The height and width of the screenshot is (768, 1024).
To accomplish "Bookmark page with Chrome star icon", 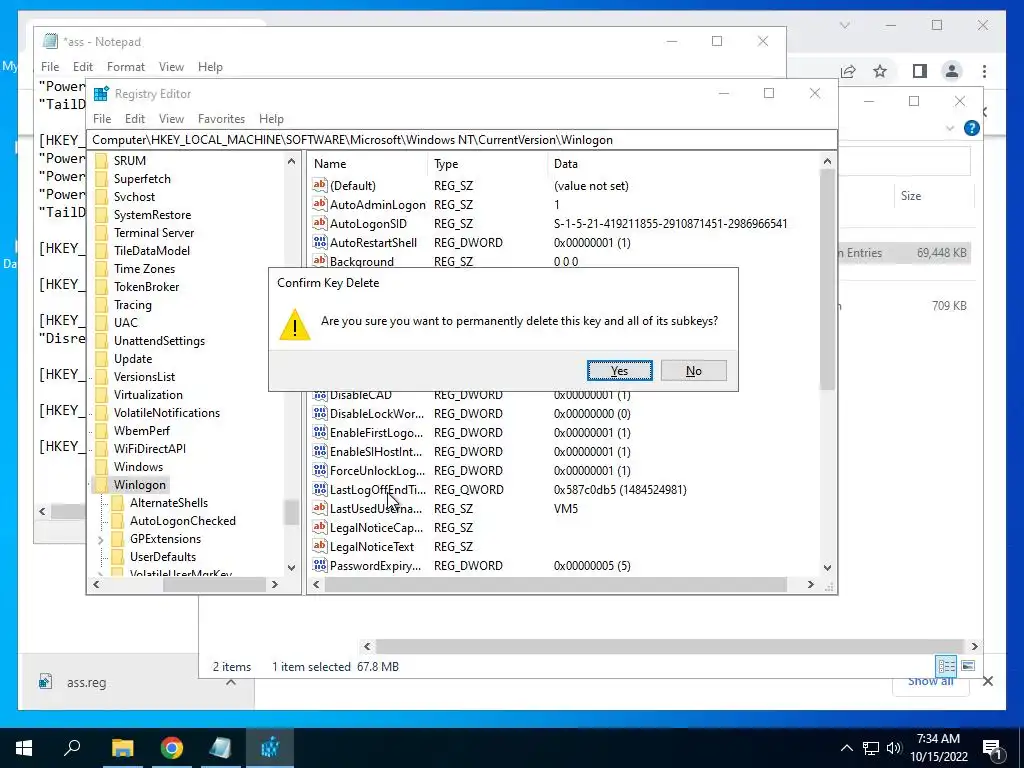I will tap(880, 71).
